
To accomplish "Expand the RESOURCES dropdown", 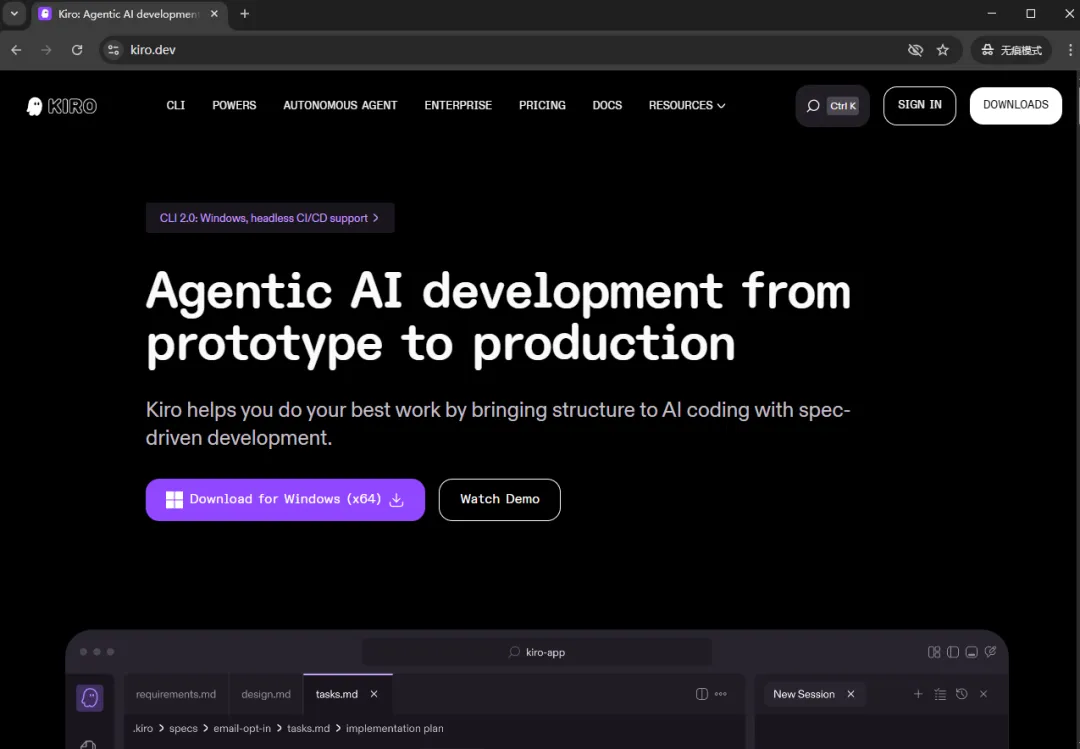I will (x=687, y=105).
